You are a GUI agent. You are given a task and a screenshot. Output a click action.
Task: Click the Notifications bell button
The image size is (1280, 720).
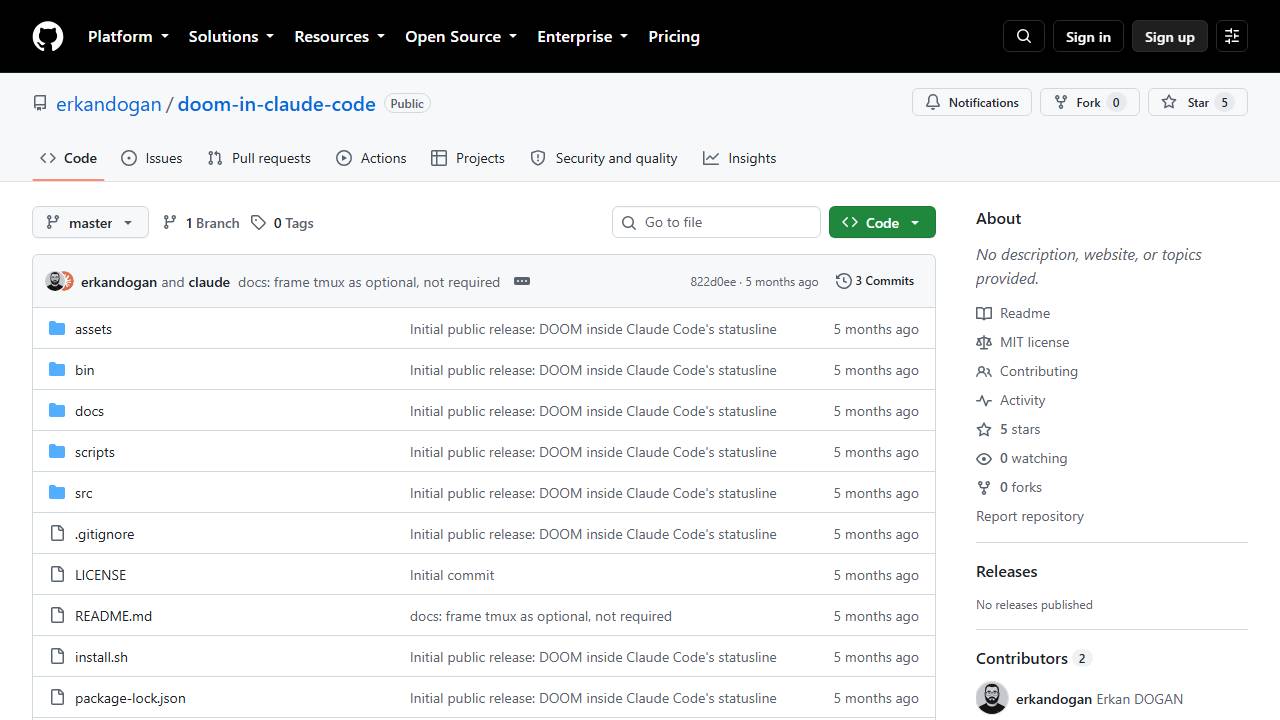(972, 102)
